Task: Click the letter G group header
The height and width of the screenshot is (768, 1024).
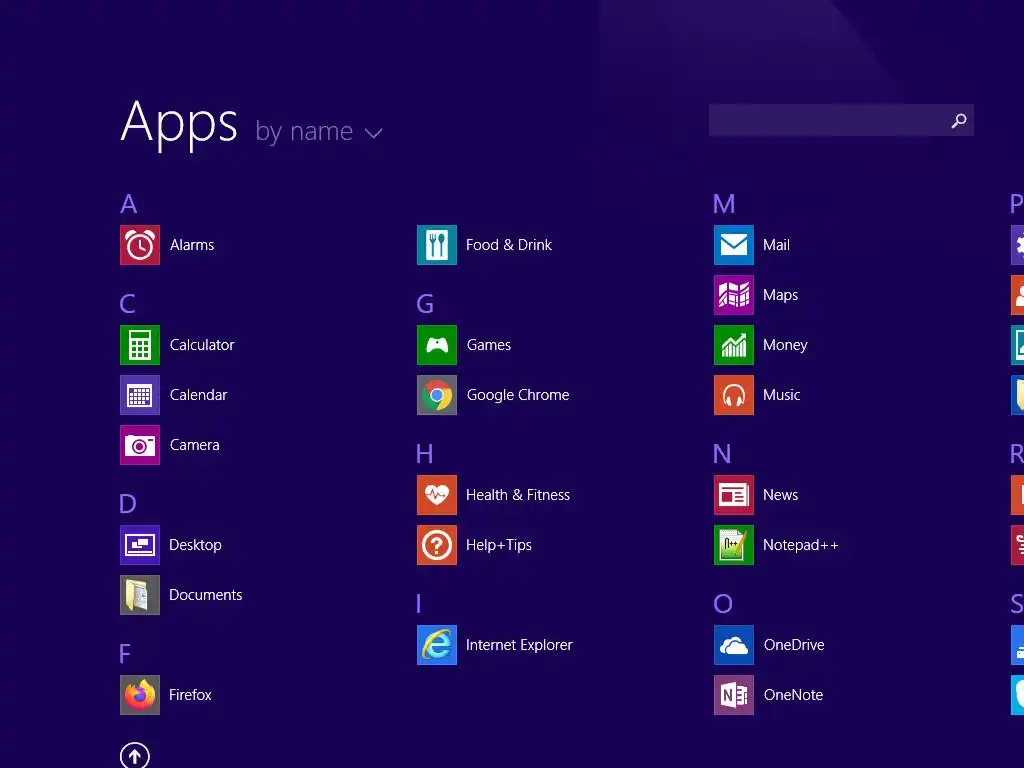Action: pos(425,304)
